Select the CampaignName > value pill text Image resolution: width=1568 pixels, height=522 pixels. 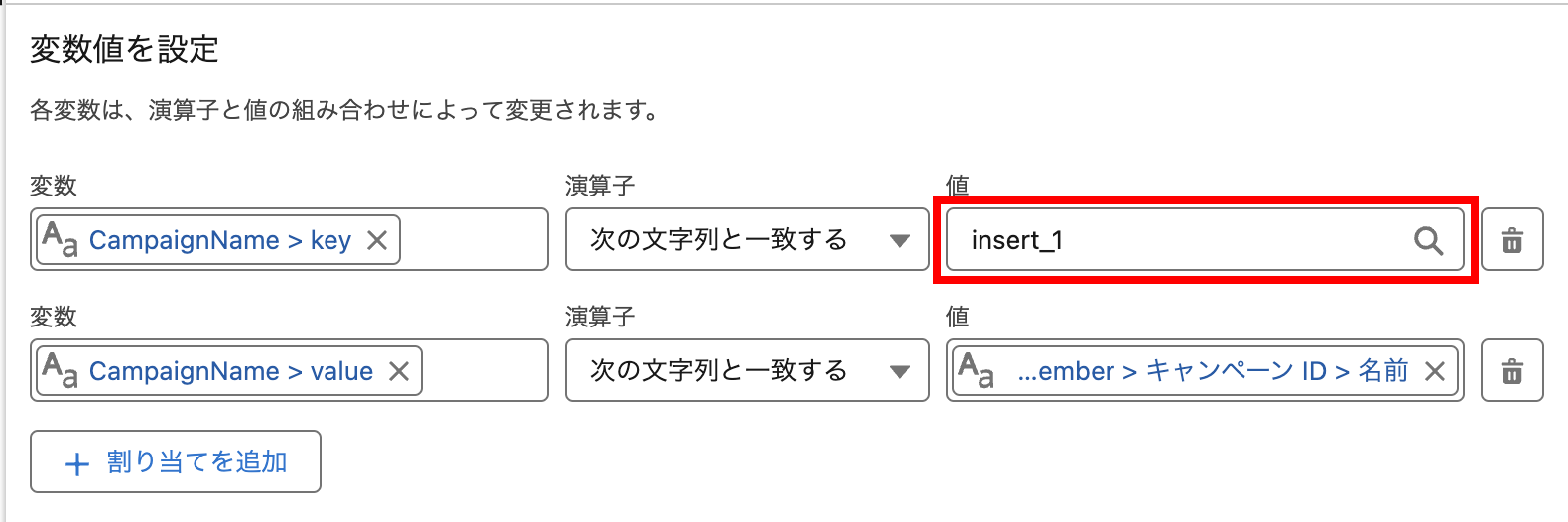click(231, 371)
